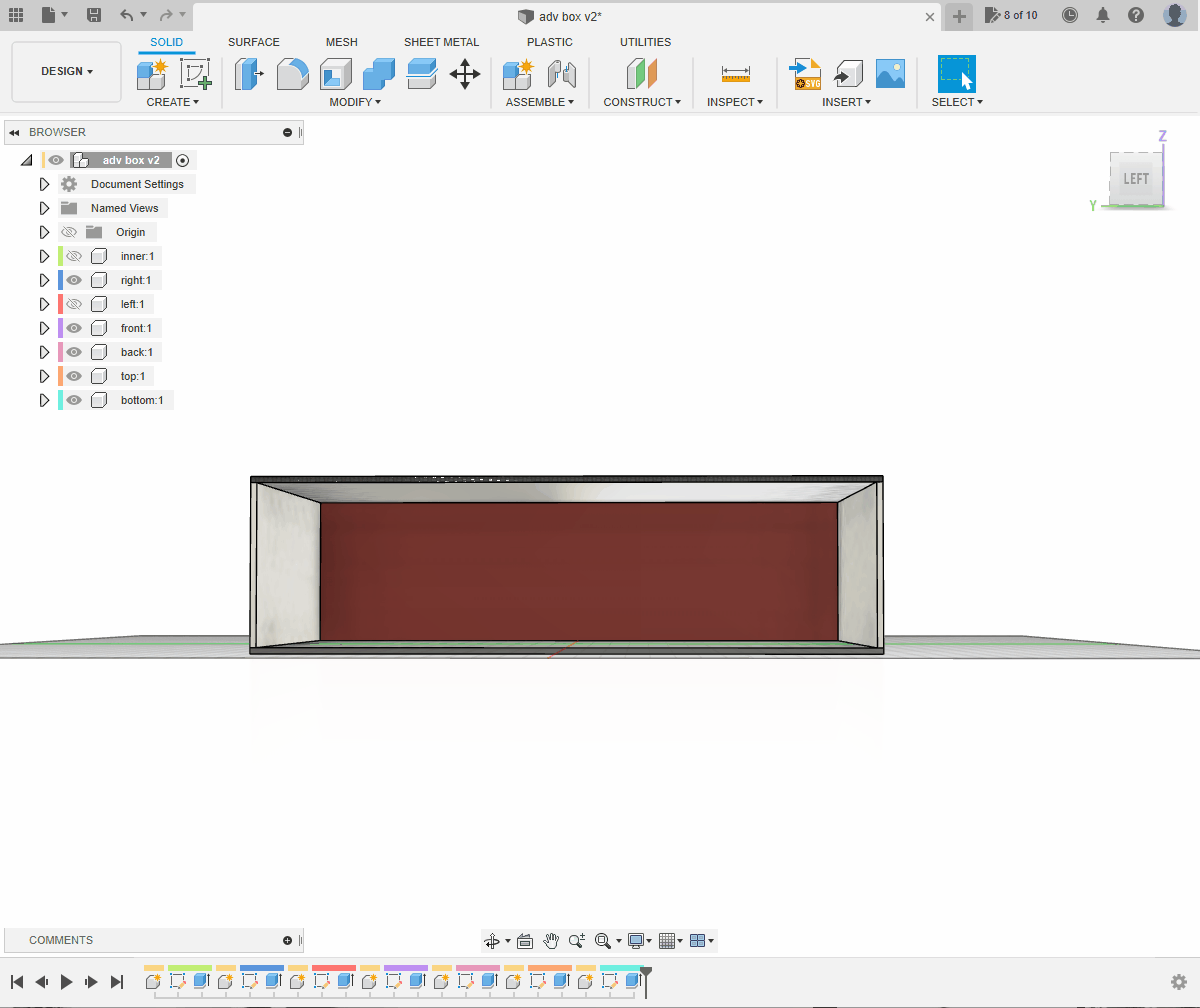Select the Press Pull tool icon

pyautogui.click(x=249, y=74)
